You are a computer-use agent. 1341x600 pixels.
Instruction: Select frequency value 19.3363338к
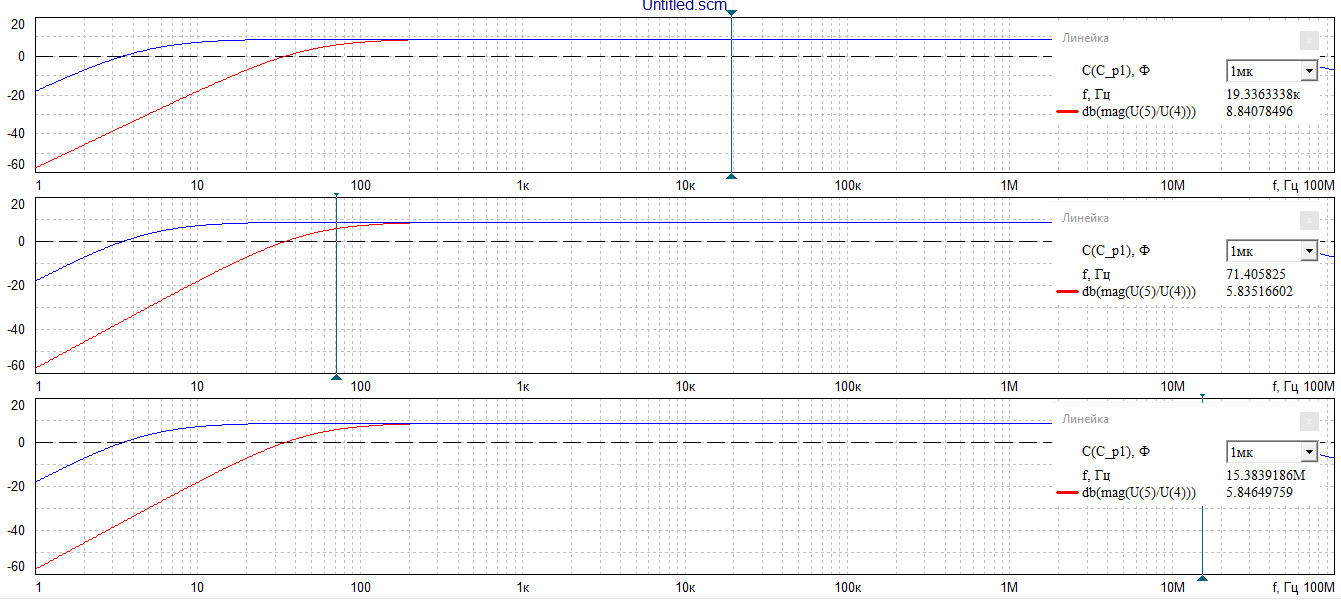pos(1262,95)
